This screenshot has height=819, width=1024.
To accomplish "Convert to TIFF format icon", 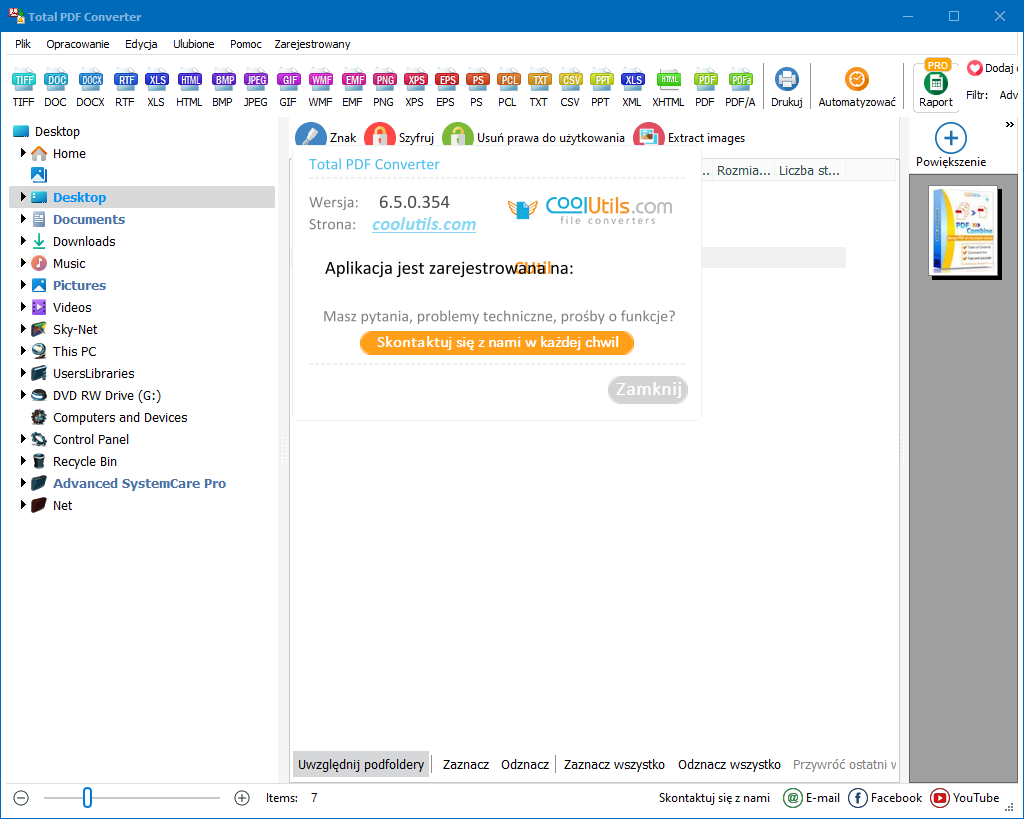I will pyautogui.click(x=24, y=88).
